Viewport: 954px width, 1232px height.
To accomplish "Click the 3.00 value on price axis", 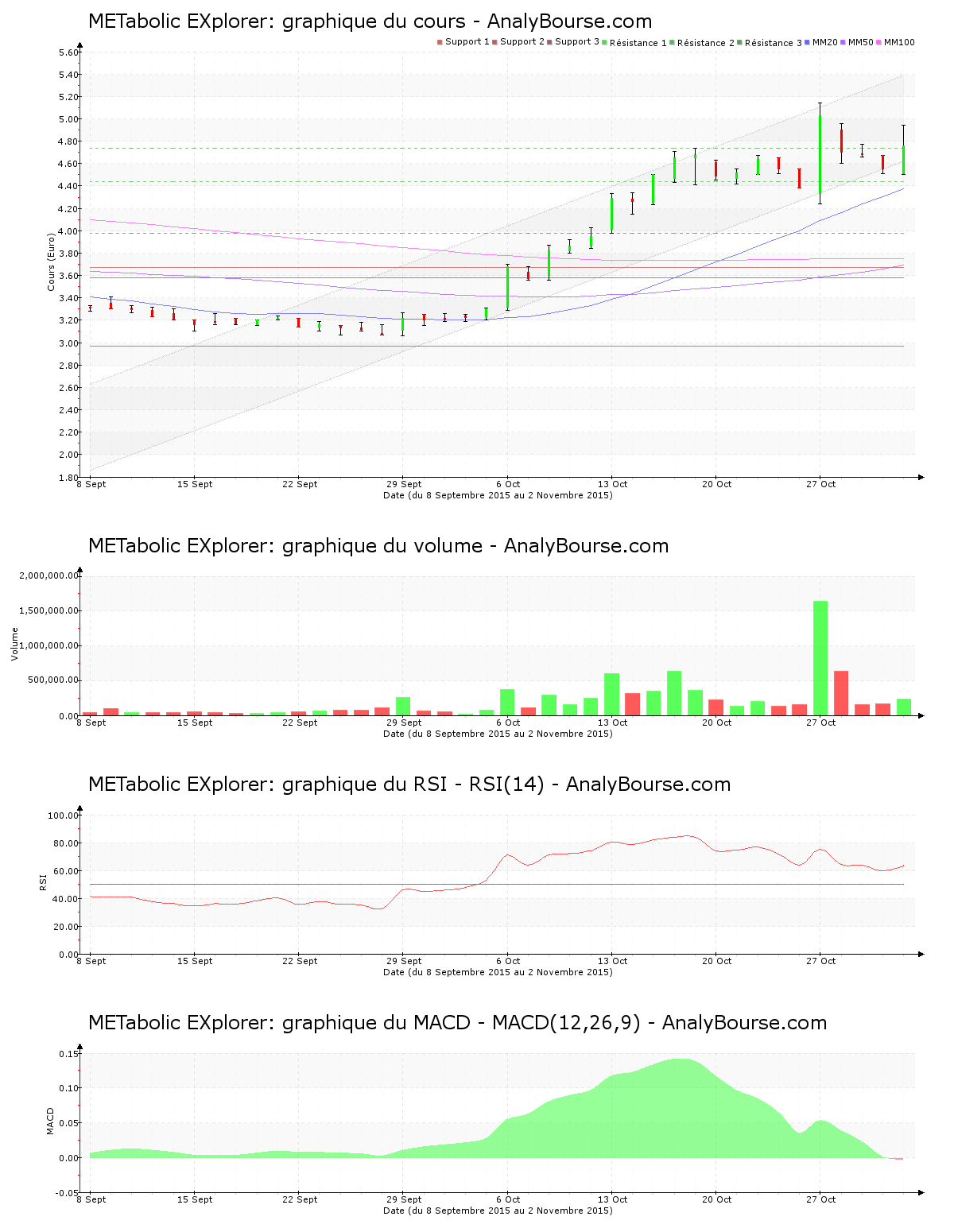I will (68, 343).
